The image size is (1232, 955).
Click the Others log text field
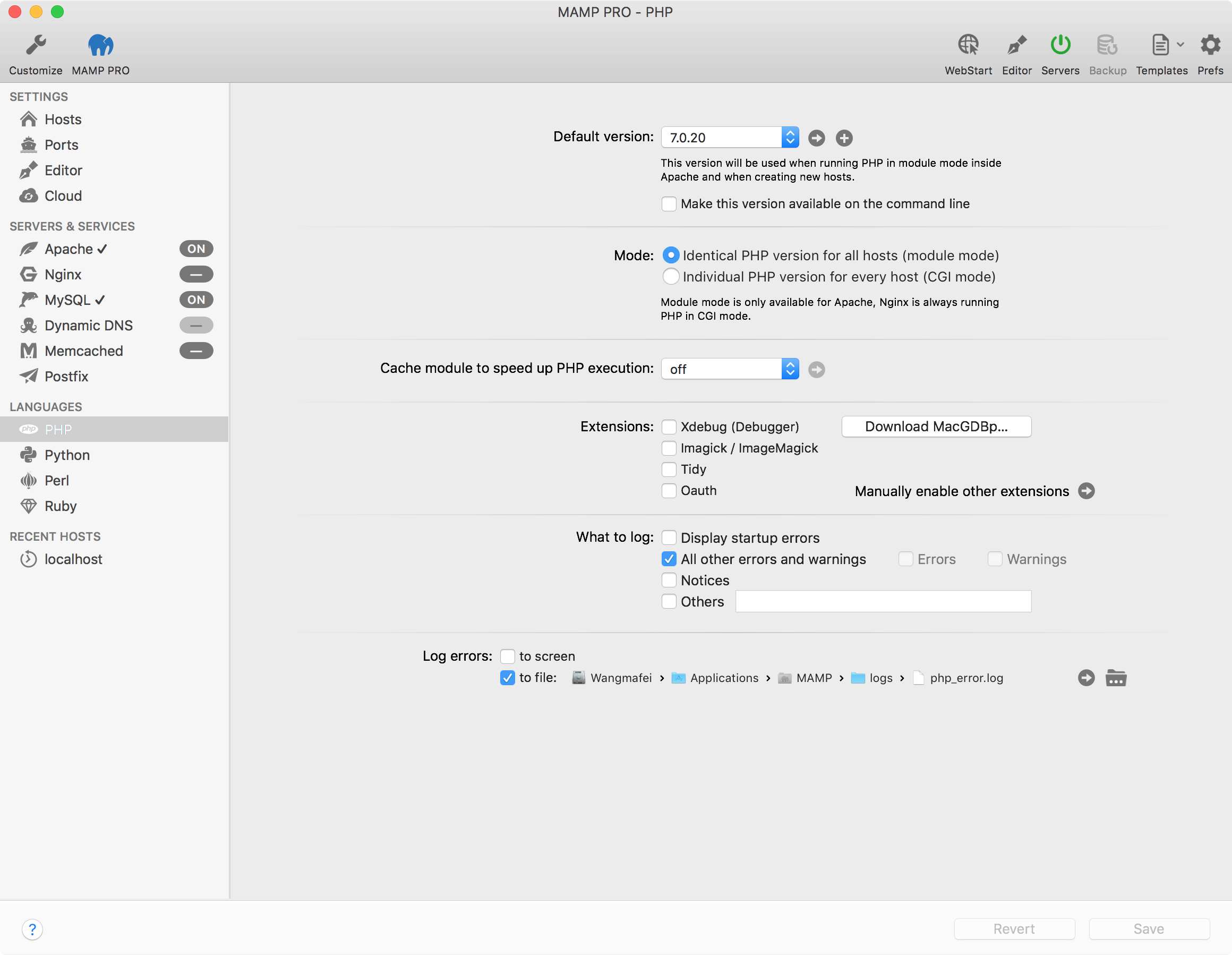click(x=883, y=601)
